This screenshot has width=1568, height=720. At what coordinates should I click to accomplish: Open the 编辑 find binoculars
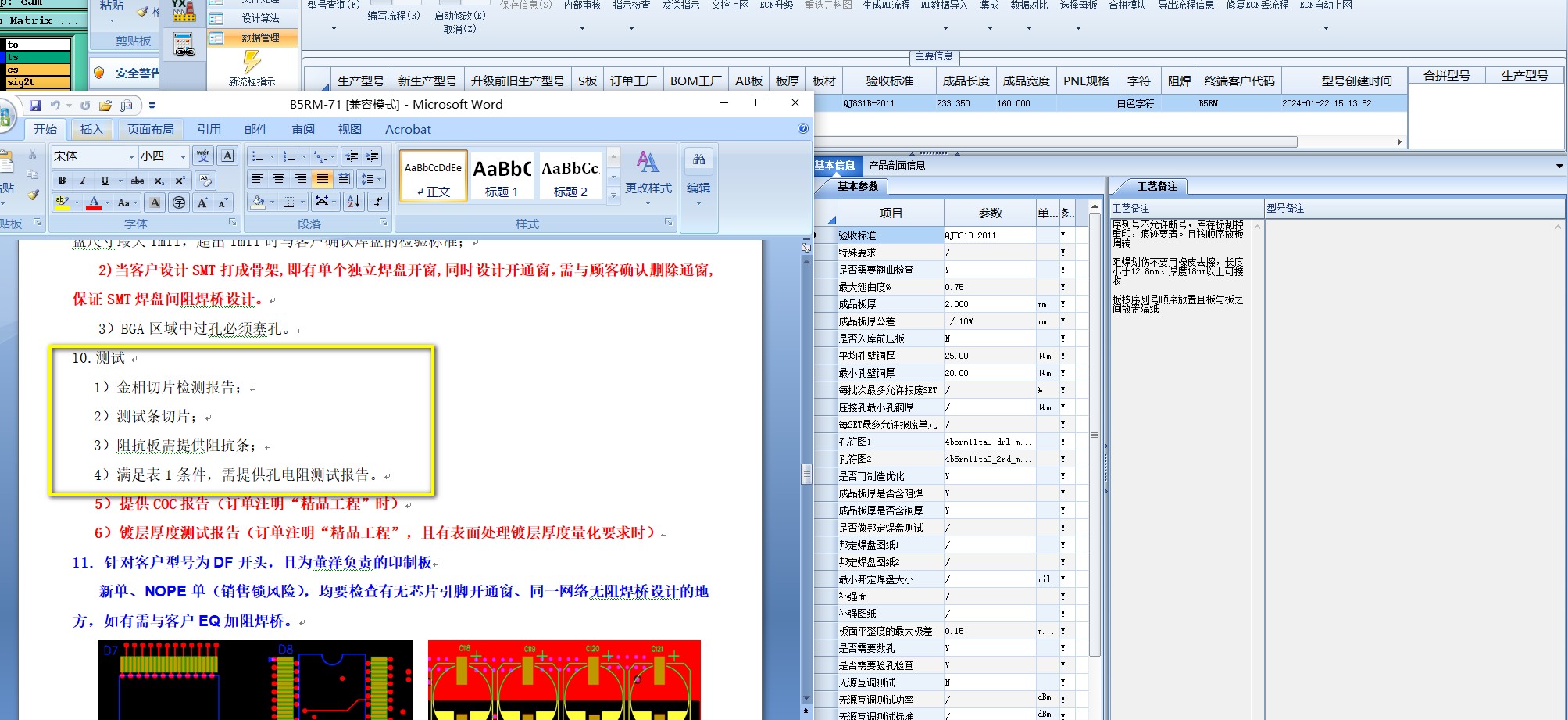698,159
